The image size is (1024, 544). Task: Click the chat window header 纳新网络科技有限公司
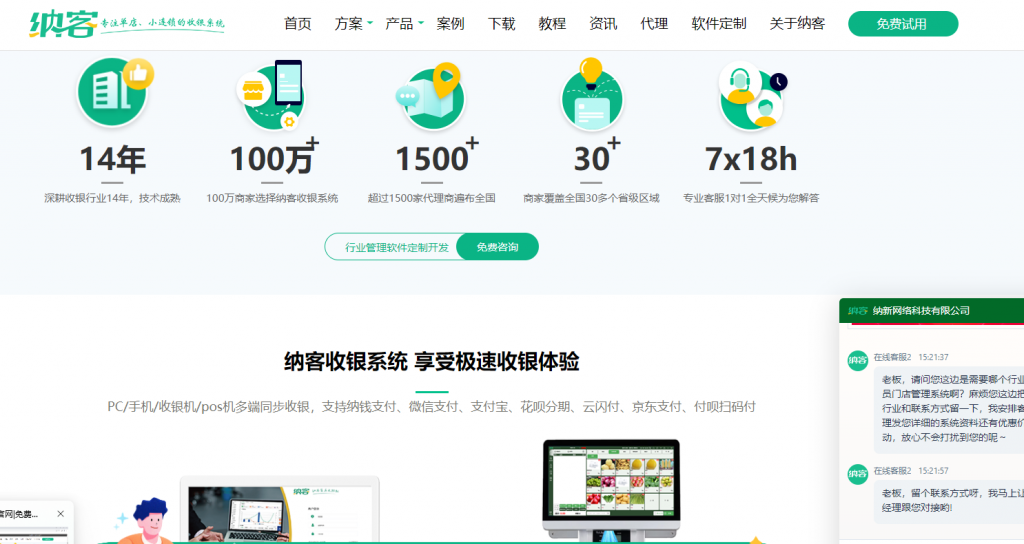921,311
